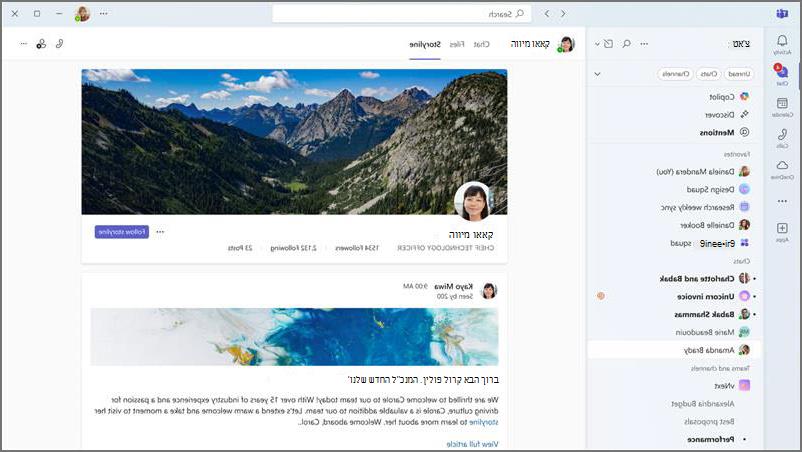Expand the filter chips chevron
This screenshot has width=802, height=452.
597,74
